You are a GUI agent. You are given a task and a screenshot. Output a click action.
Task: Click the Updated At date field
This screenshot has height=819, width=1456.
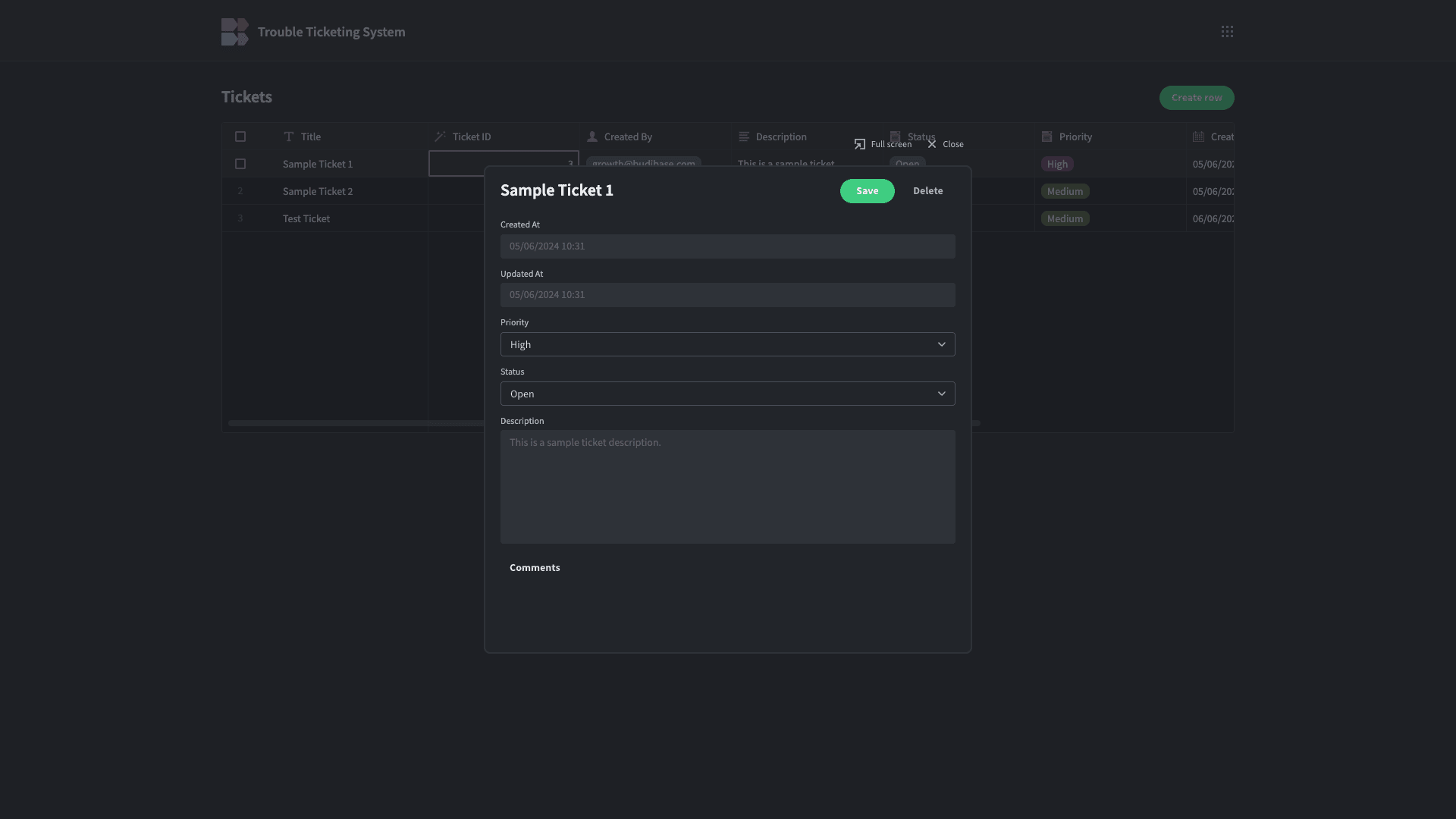728,295
